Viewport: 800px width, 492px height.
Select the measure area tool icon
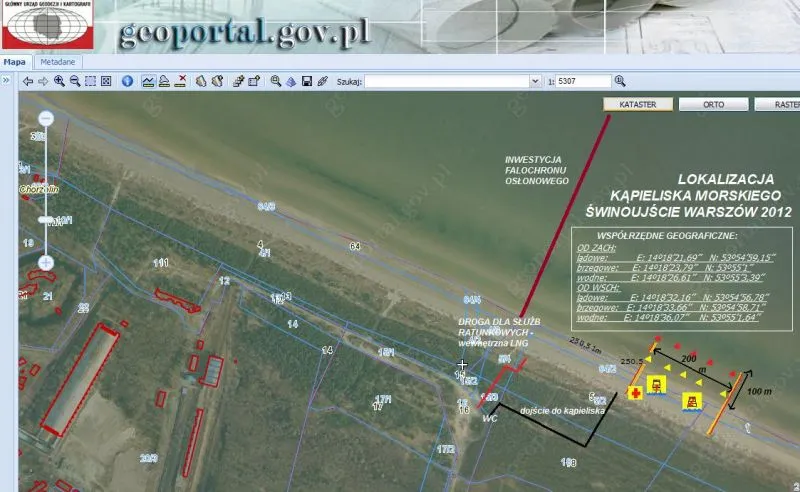(x=164, y=81)
